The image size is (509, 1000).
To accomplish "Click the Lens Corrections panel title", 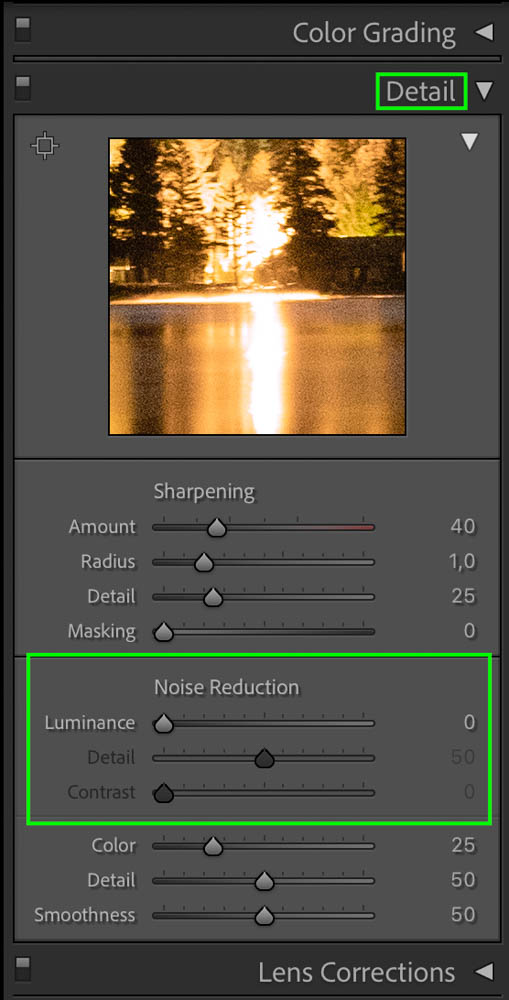I will (x=357, y=972).
